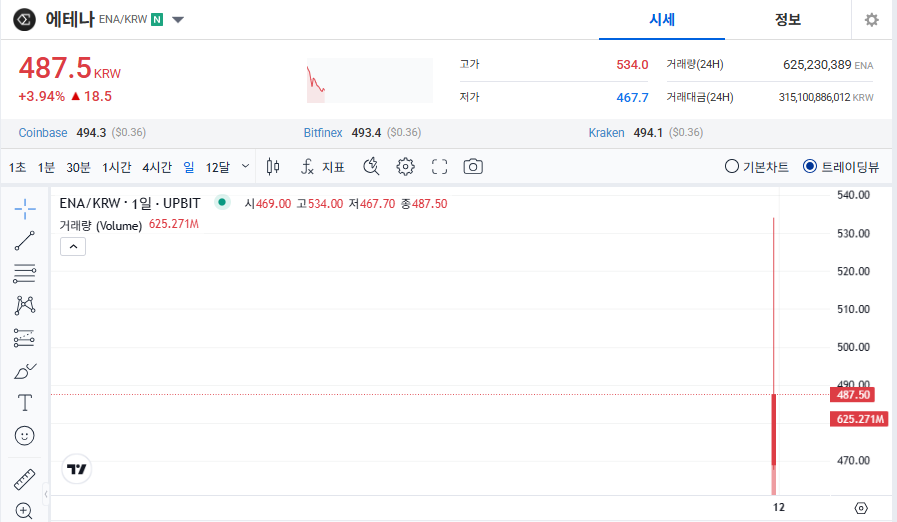Expand more timeframe options chevron
The width and height of the screenshot is (897, 522).
tap(245, 167)
